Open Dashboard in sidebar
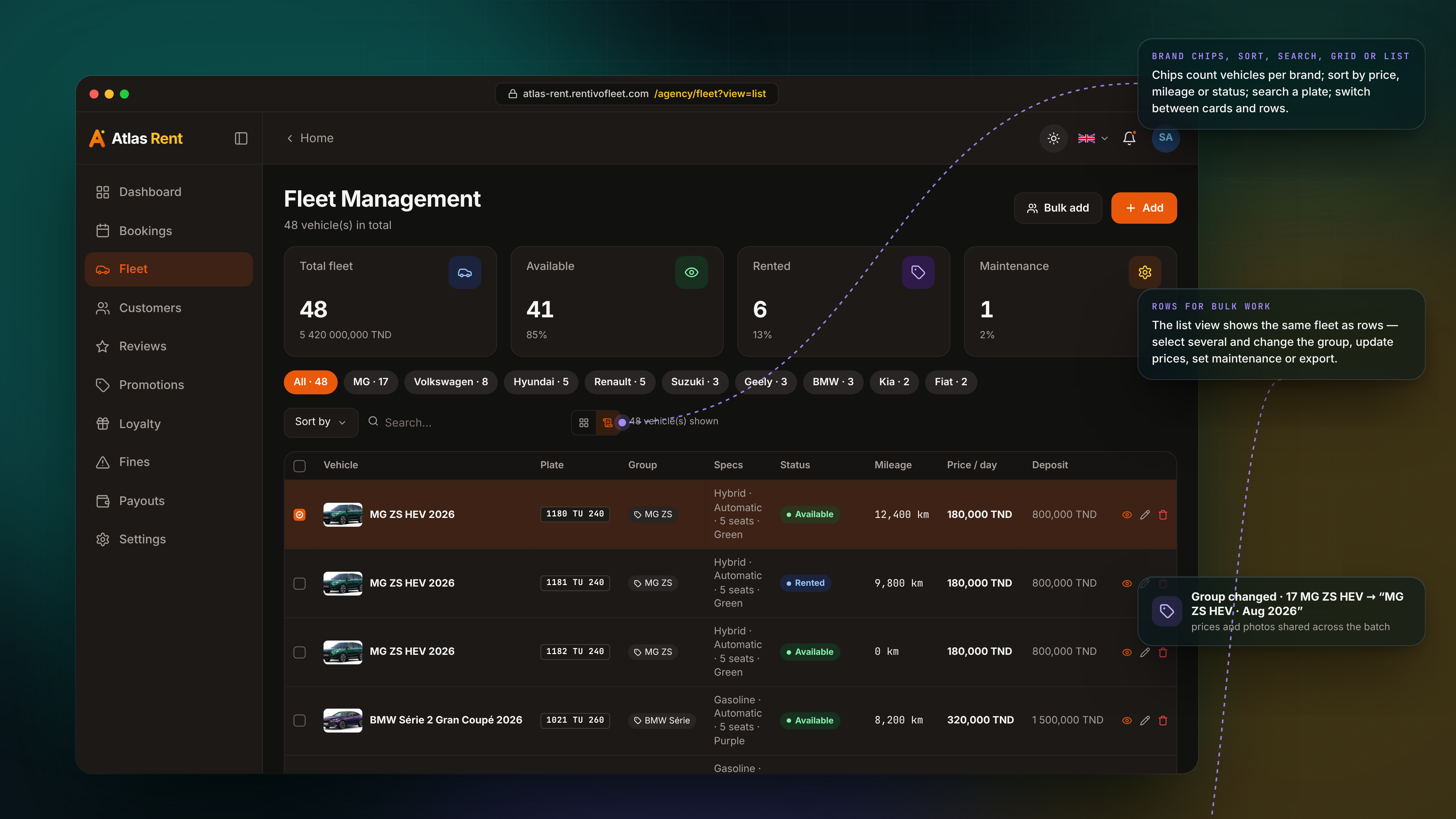The image size is (1456, 819). pos(168,192)
